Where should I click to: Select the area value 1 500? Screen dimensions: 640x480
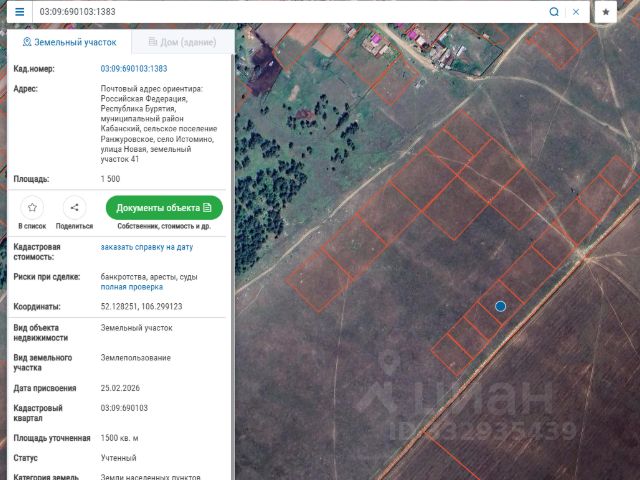[x=110, y=179]
